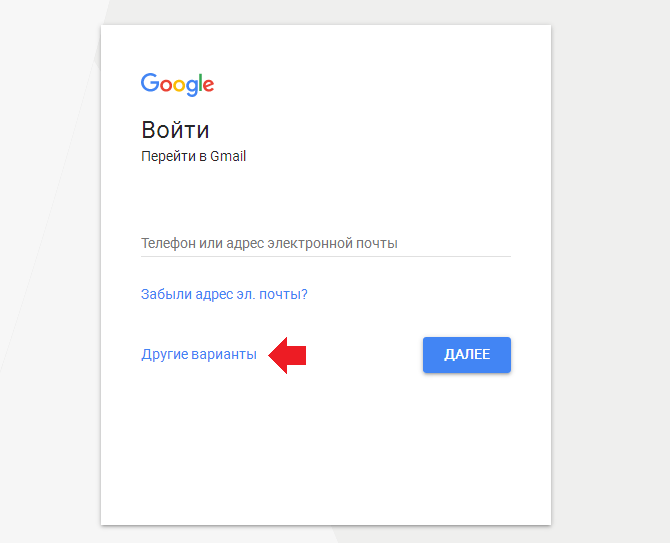Click the Google logo
670x543 pixels.
click(177, 85)
